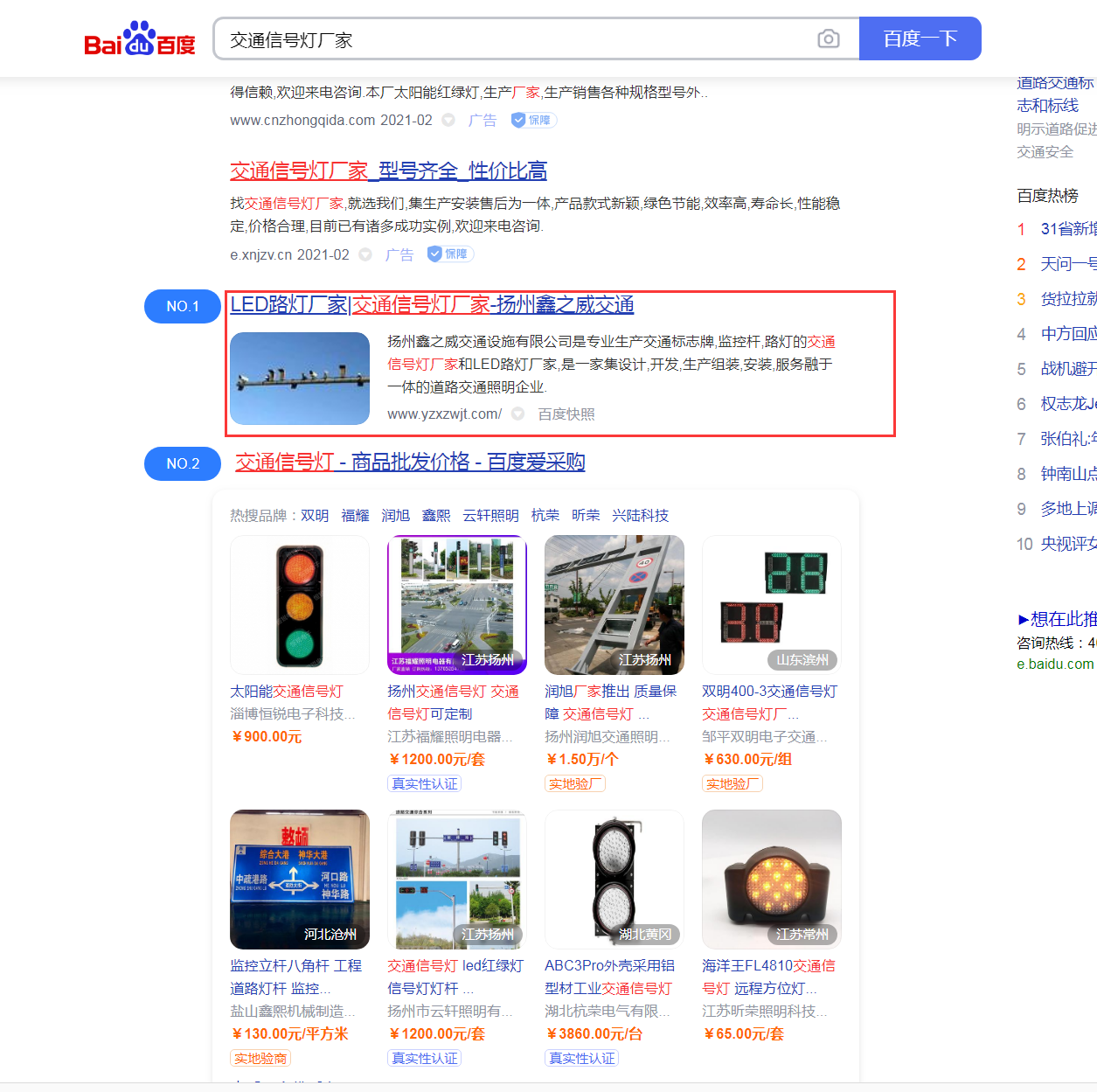Select hot brand 福耀
Viewport: 1097px width, 1092px height.
[x=355, y=515]
